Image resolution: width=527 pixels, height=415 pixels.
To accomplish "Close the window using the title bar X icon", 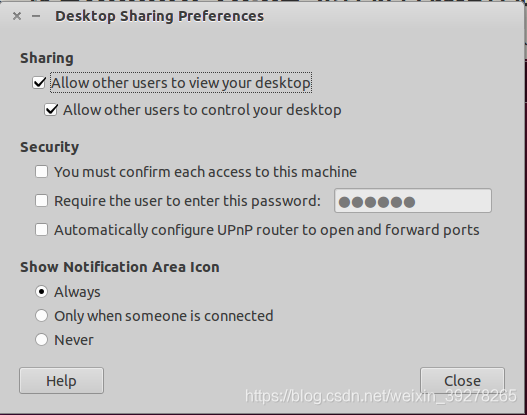I will click(17, 16).
